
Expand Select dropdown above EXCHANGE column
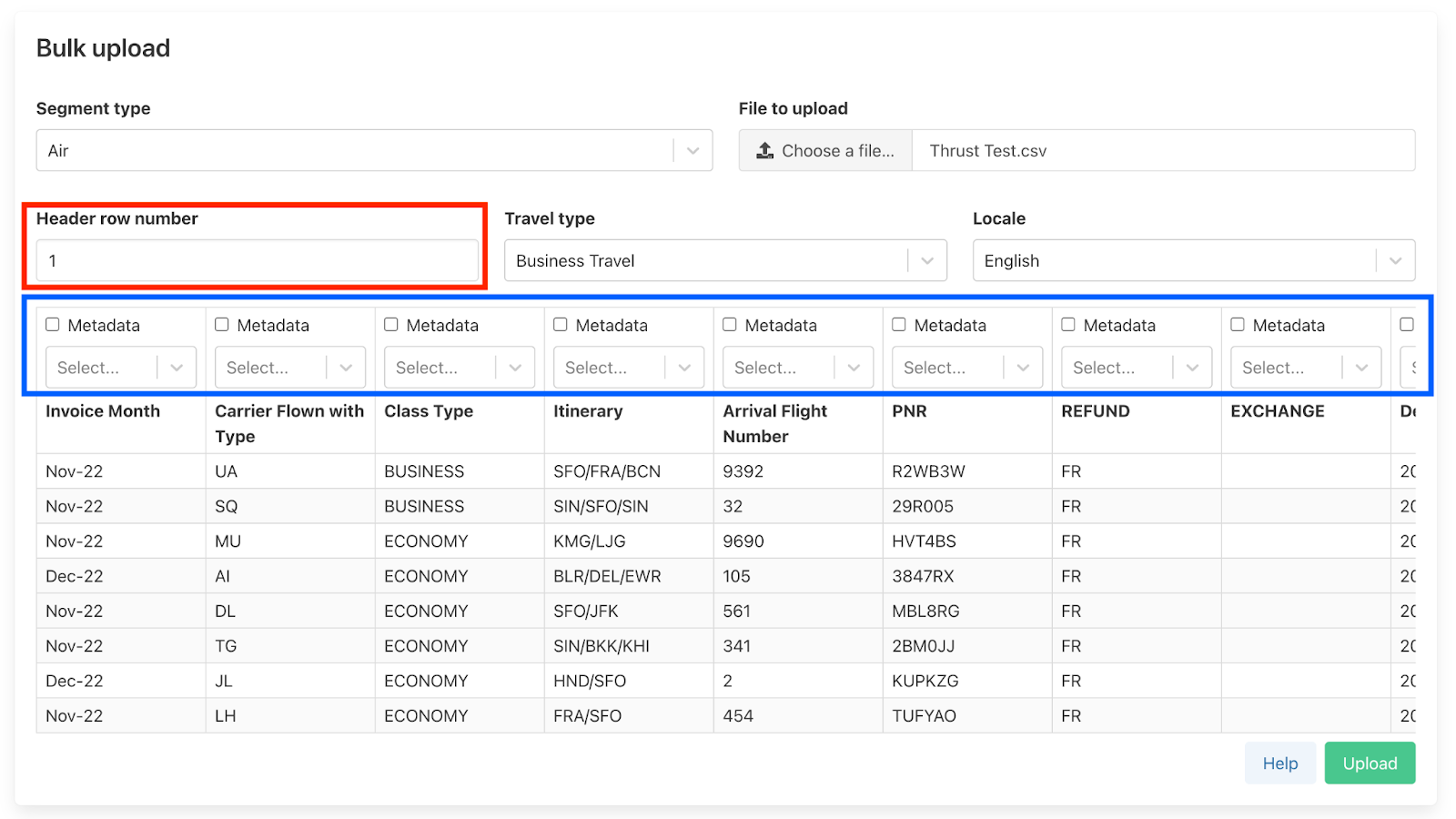tap(1305, 368)
